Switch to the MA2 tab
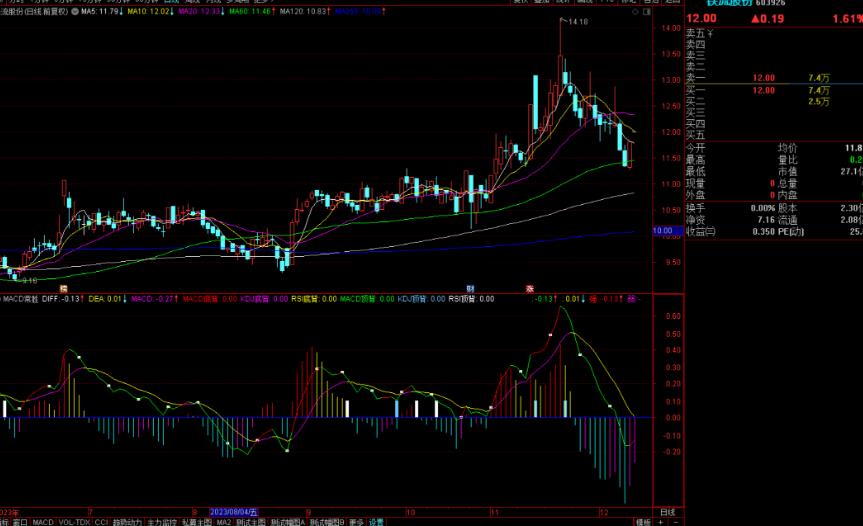 coord(223,522)
